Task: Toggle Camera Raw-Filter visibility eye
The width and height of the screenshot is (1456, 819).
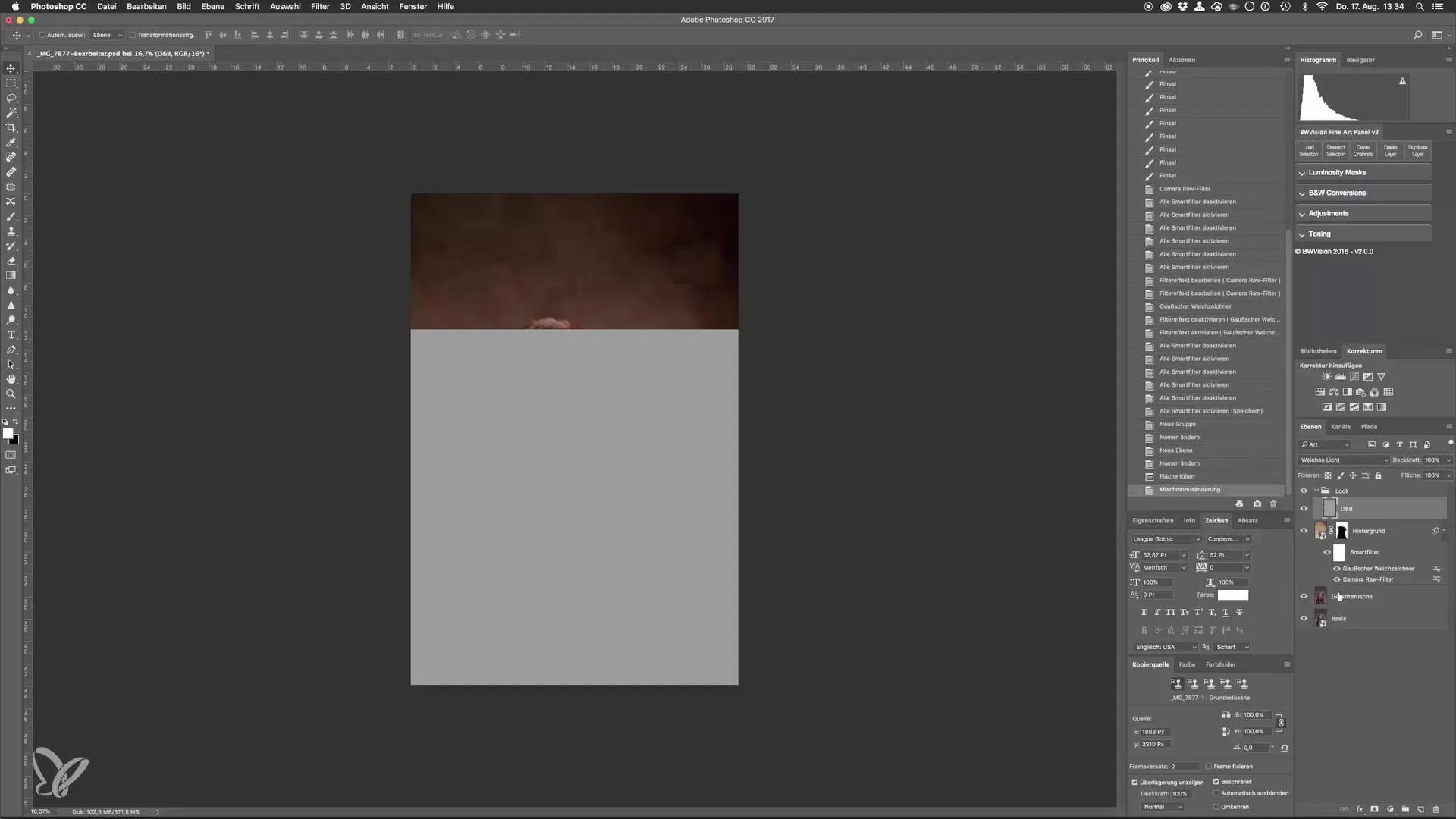Action: (1337, 579)
